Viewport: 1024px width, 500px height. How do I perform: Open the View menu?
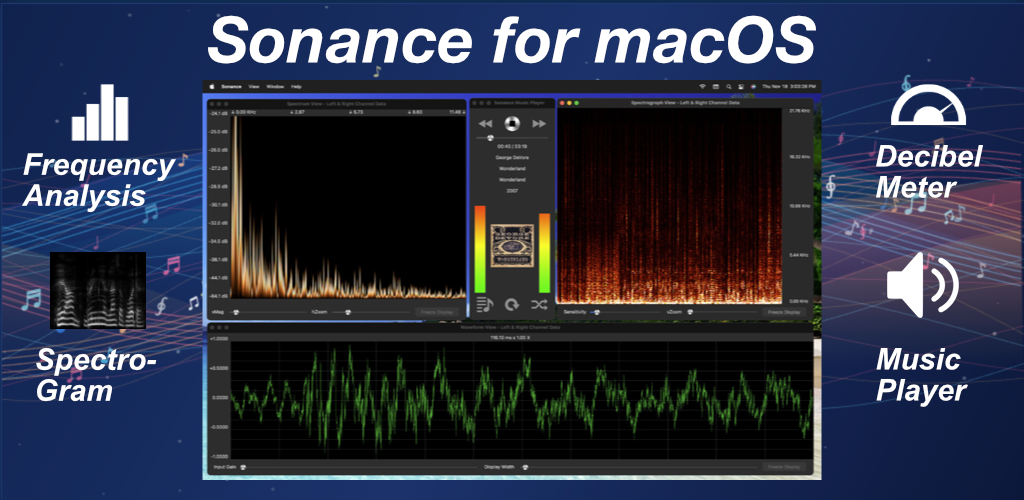pyautogui.click(x=253, y=86)
